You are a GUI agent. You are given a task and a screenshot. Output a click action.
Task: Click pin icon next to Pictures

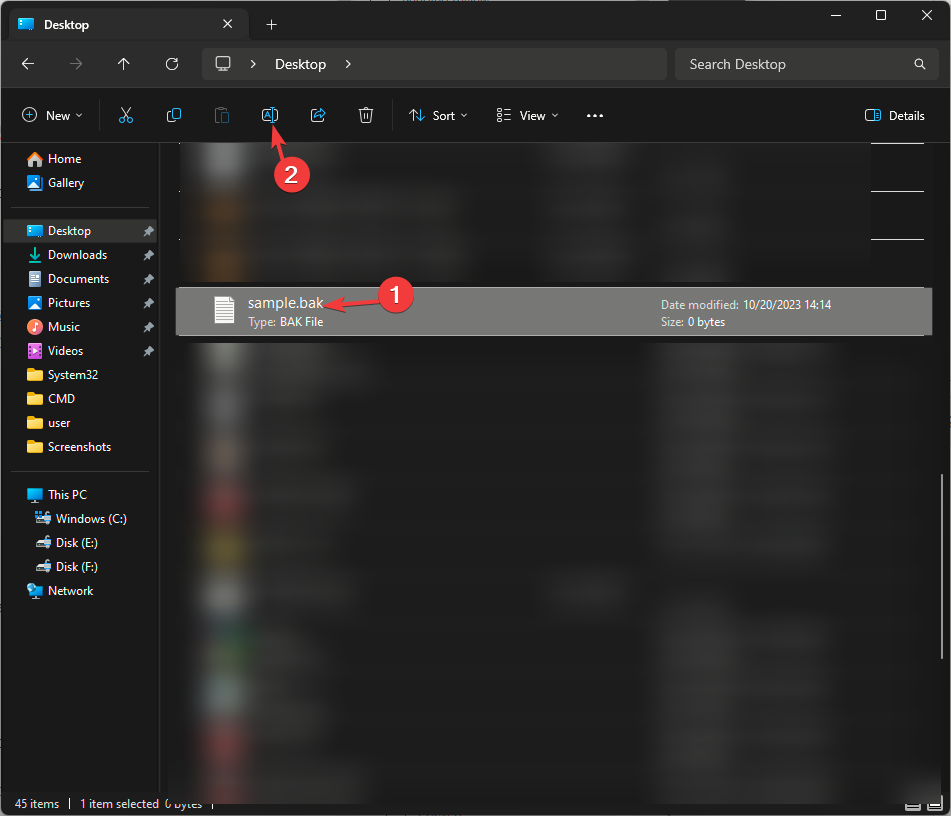[148, 303]
